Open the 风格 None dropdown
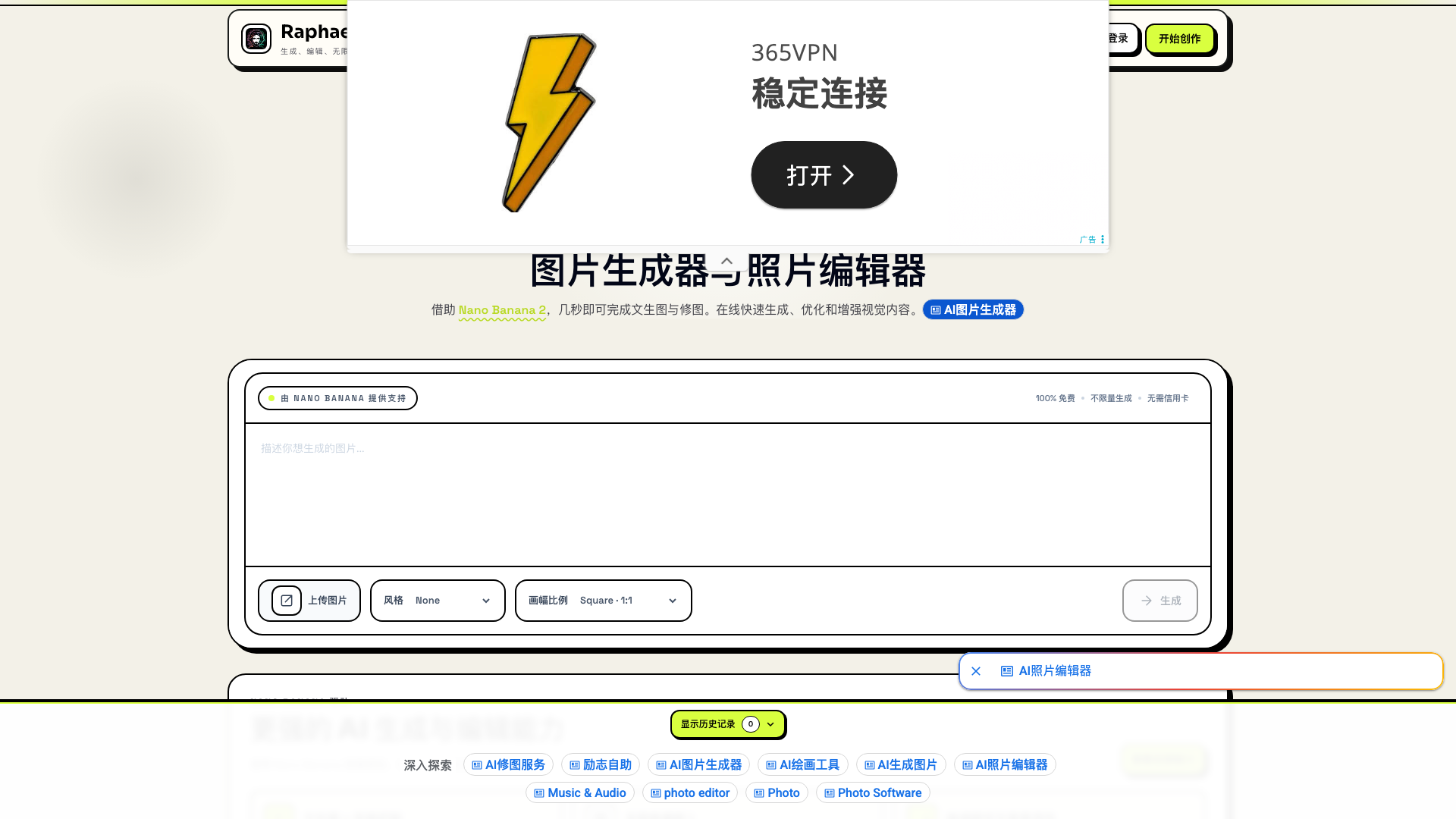Screen dimensions: 1456x819 click(x=438, y=601)
